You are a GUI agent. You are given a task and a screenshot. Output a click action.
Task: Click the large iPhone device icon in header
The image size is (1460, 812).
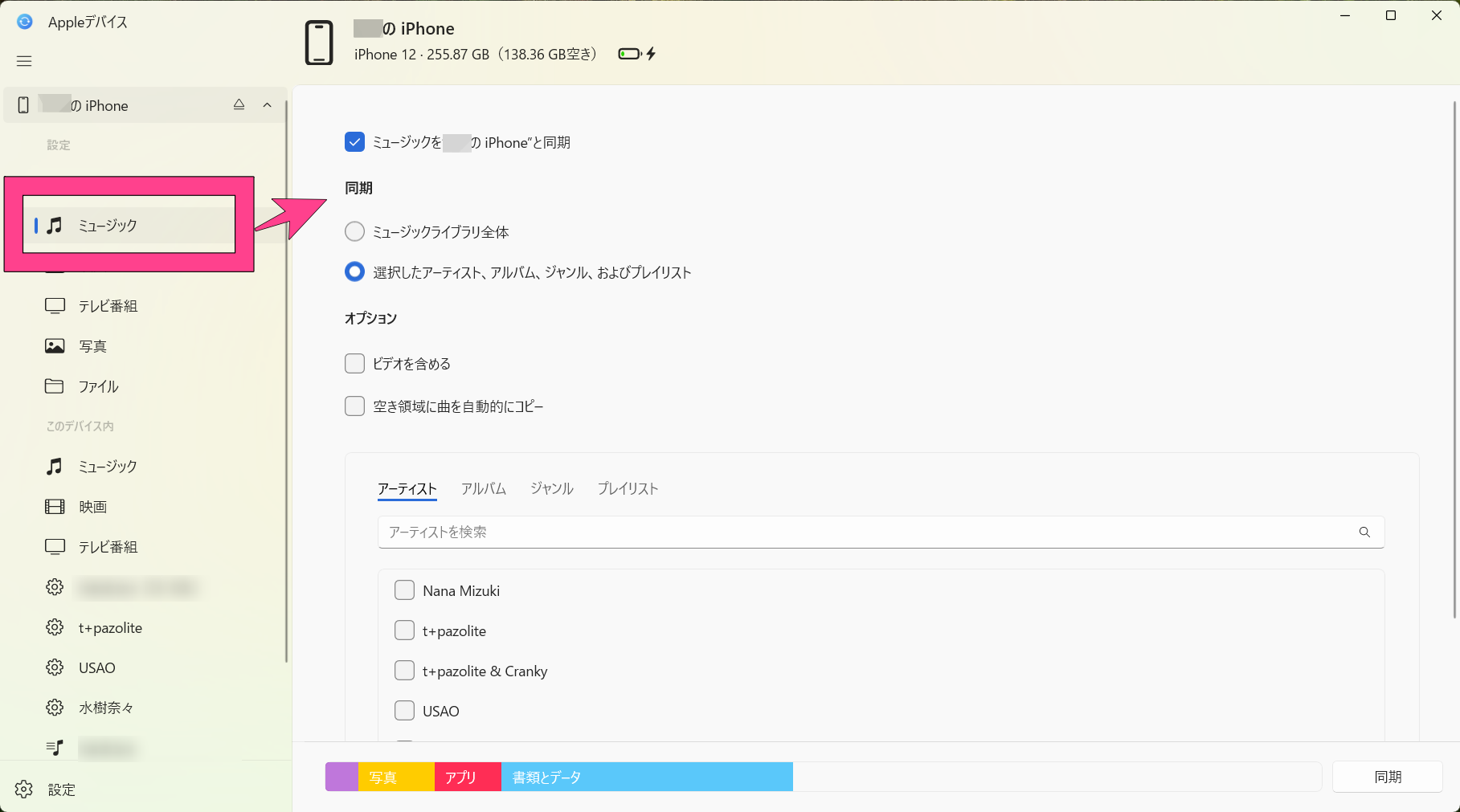319,43
